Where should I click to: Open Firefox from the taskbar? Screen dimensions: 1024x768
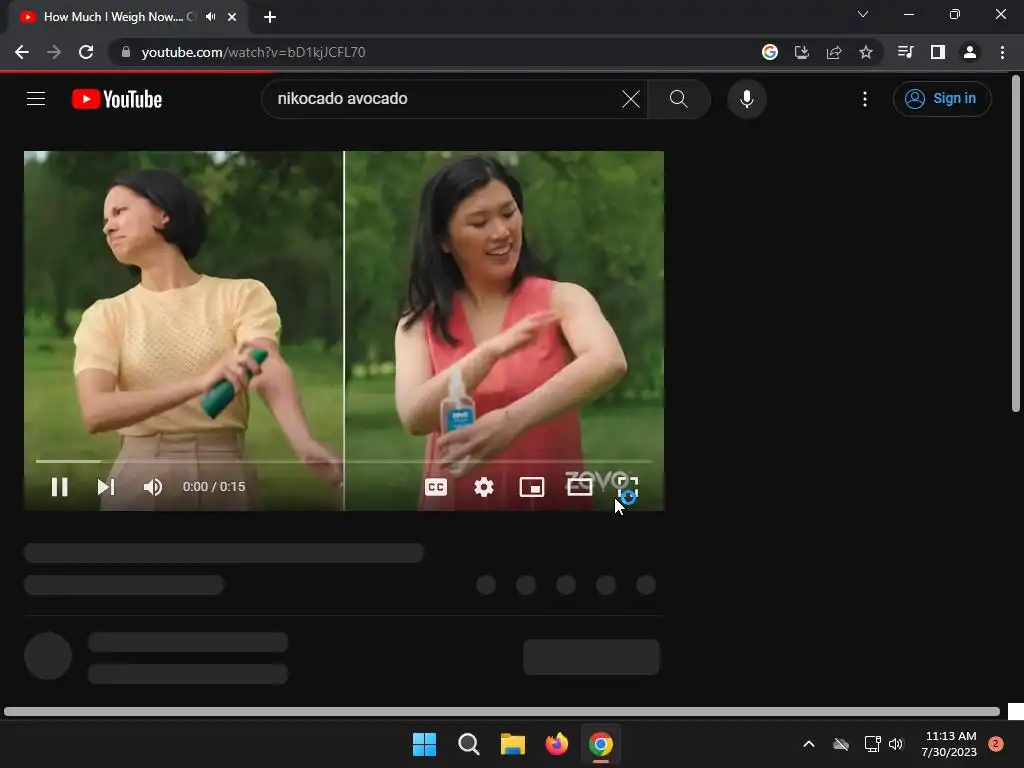pyautogui.click(x=556, y=744)
